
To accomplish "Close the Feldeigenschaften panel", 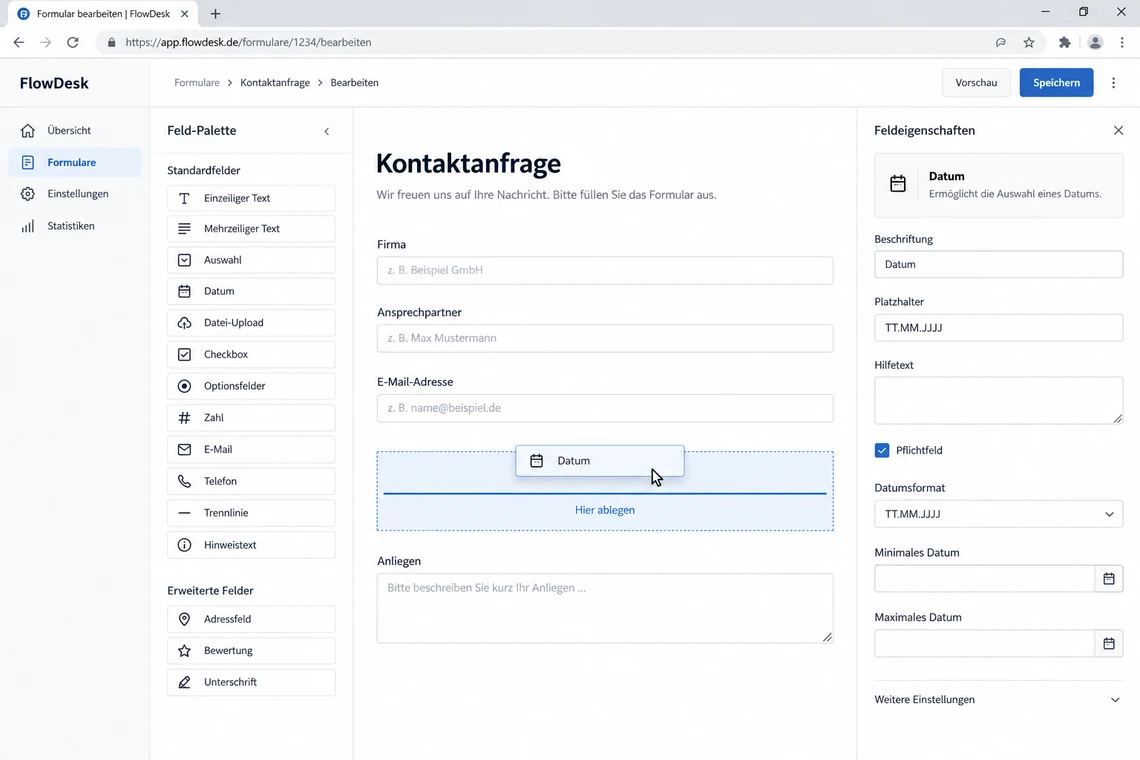I will coord(1118,130).
